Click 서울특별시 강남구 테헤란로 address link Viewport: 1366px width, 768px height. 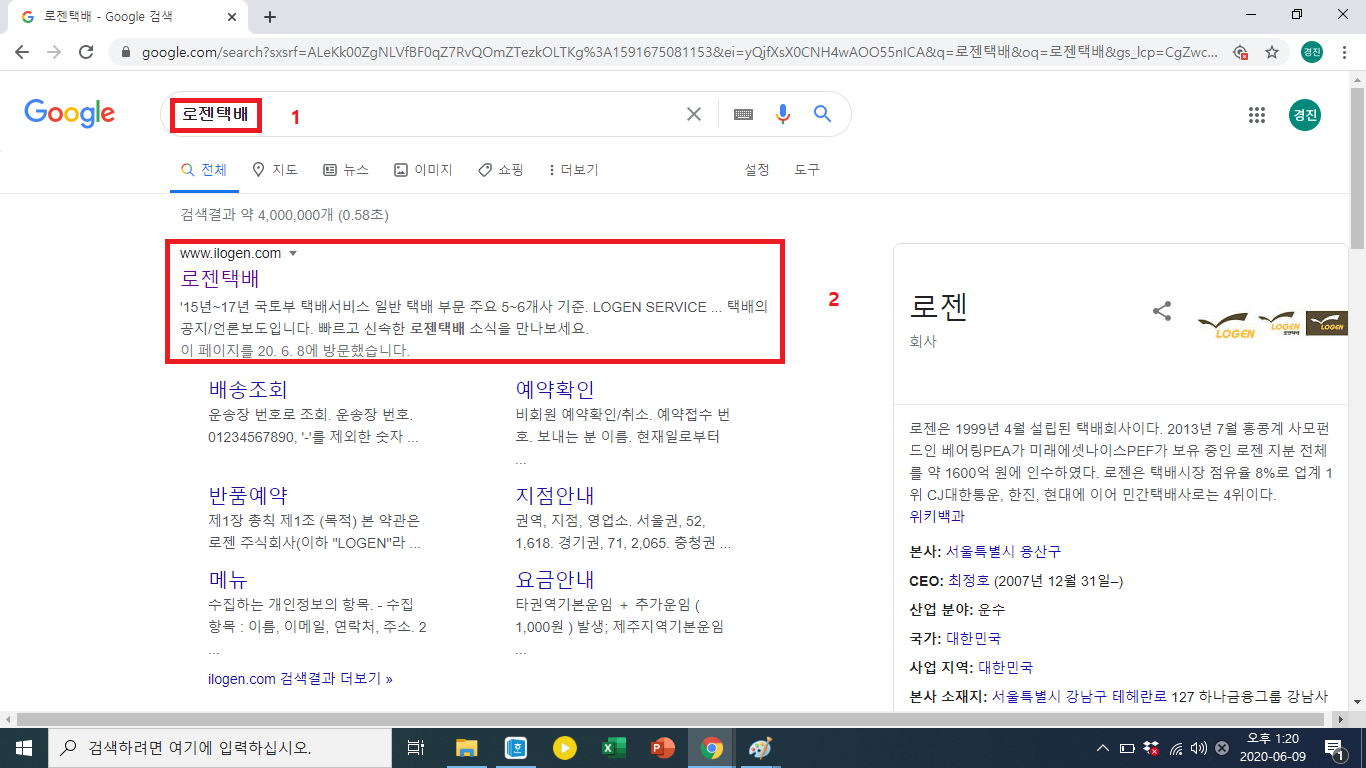1079,696
